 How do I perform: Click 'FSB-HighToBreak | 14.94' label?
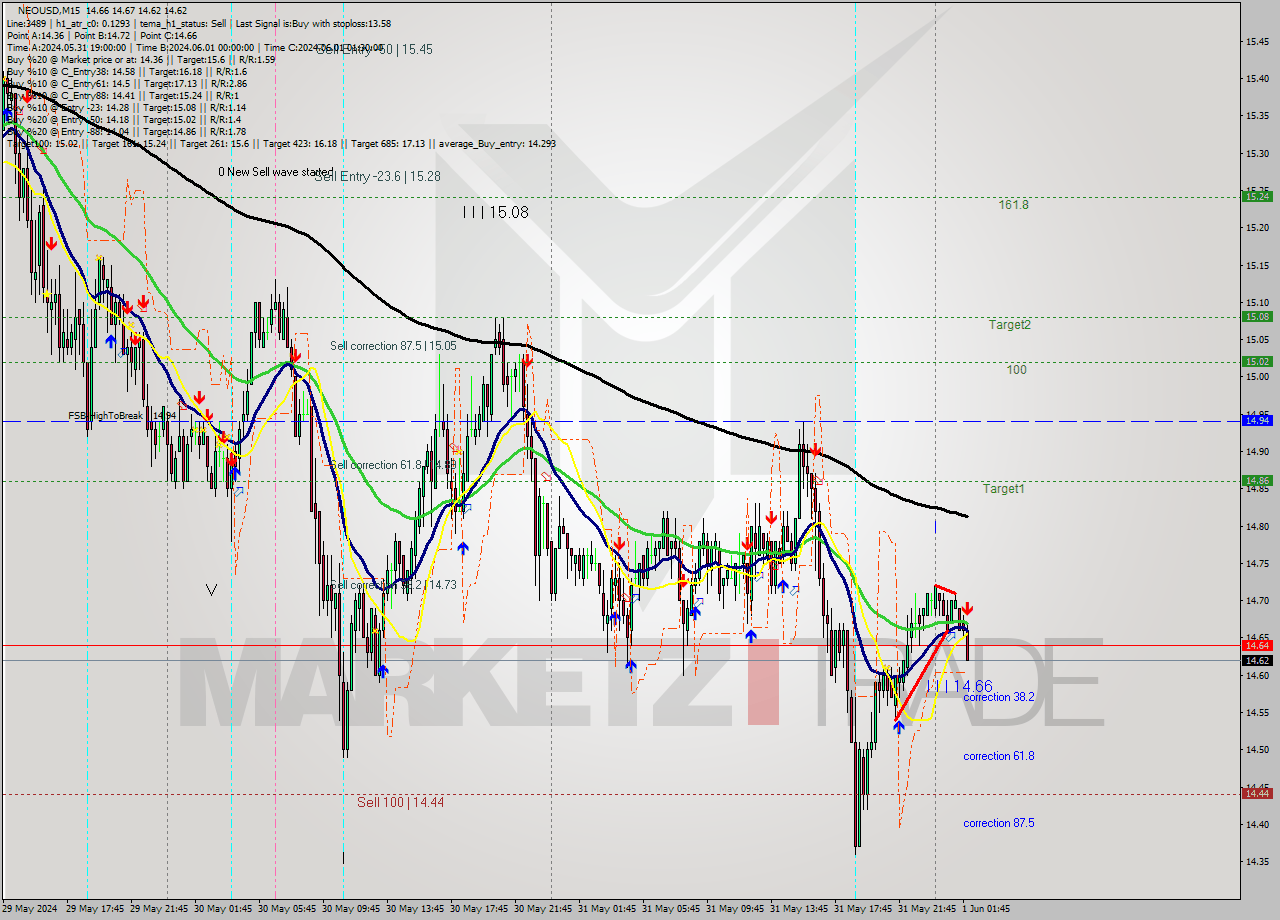(x=122, y=415)
